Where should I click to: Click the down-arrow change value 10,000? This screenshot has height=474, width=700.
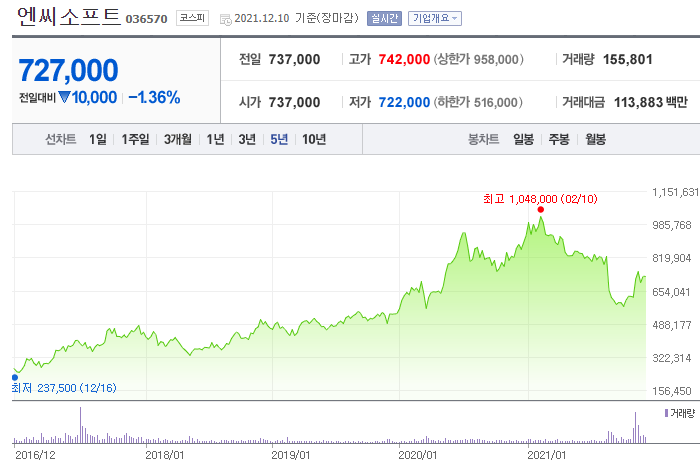coord(88,97)
